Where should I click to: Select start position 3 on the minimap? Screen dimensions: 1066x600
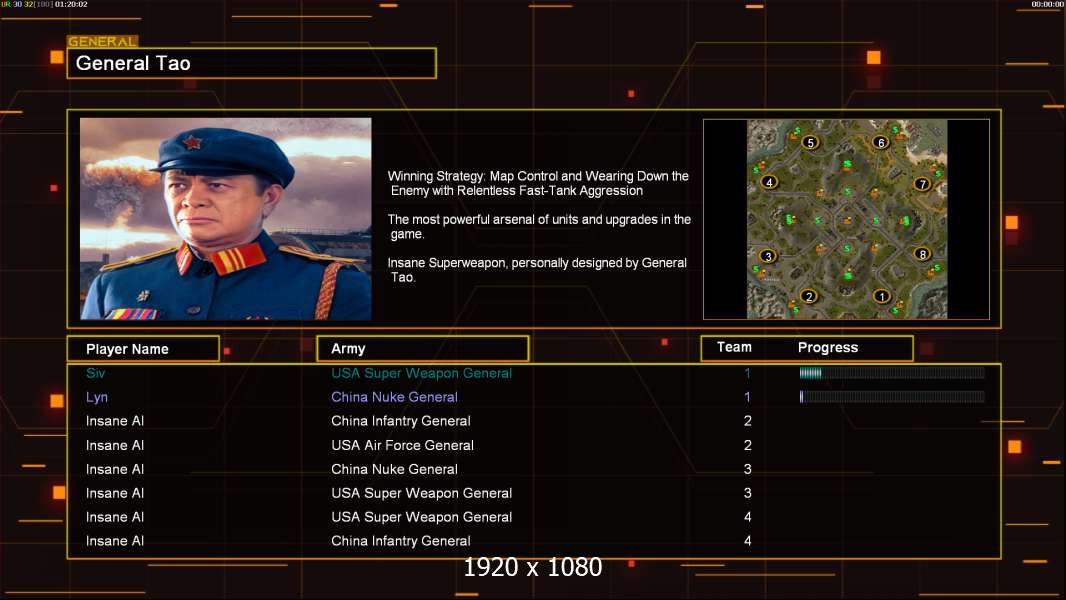pos(768,256)
